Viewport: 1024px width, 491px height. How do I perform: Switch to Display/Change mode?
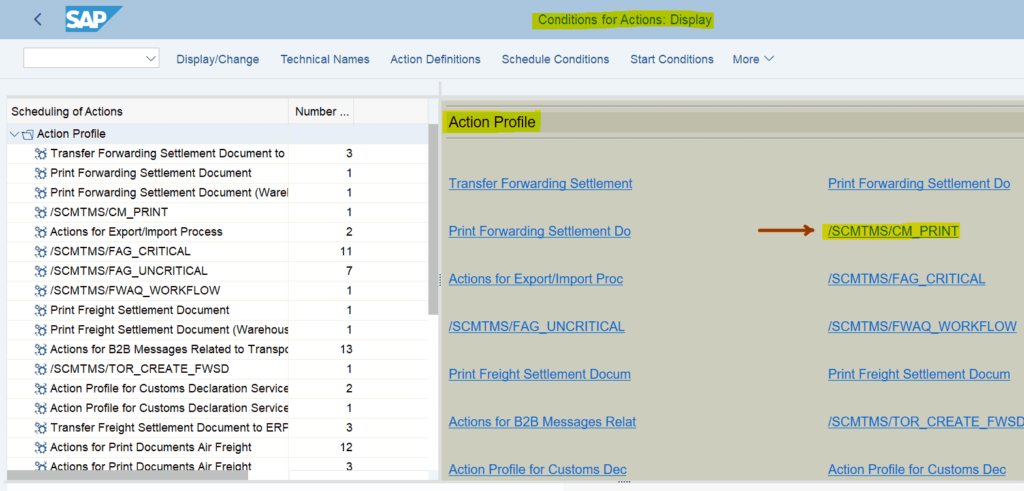coord(217,59)
